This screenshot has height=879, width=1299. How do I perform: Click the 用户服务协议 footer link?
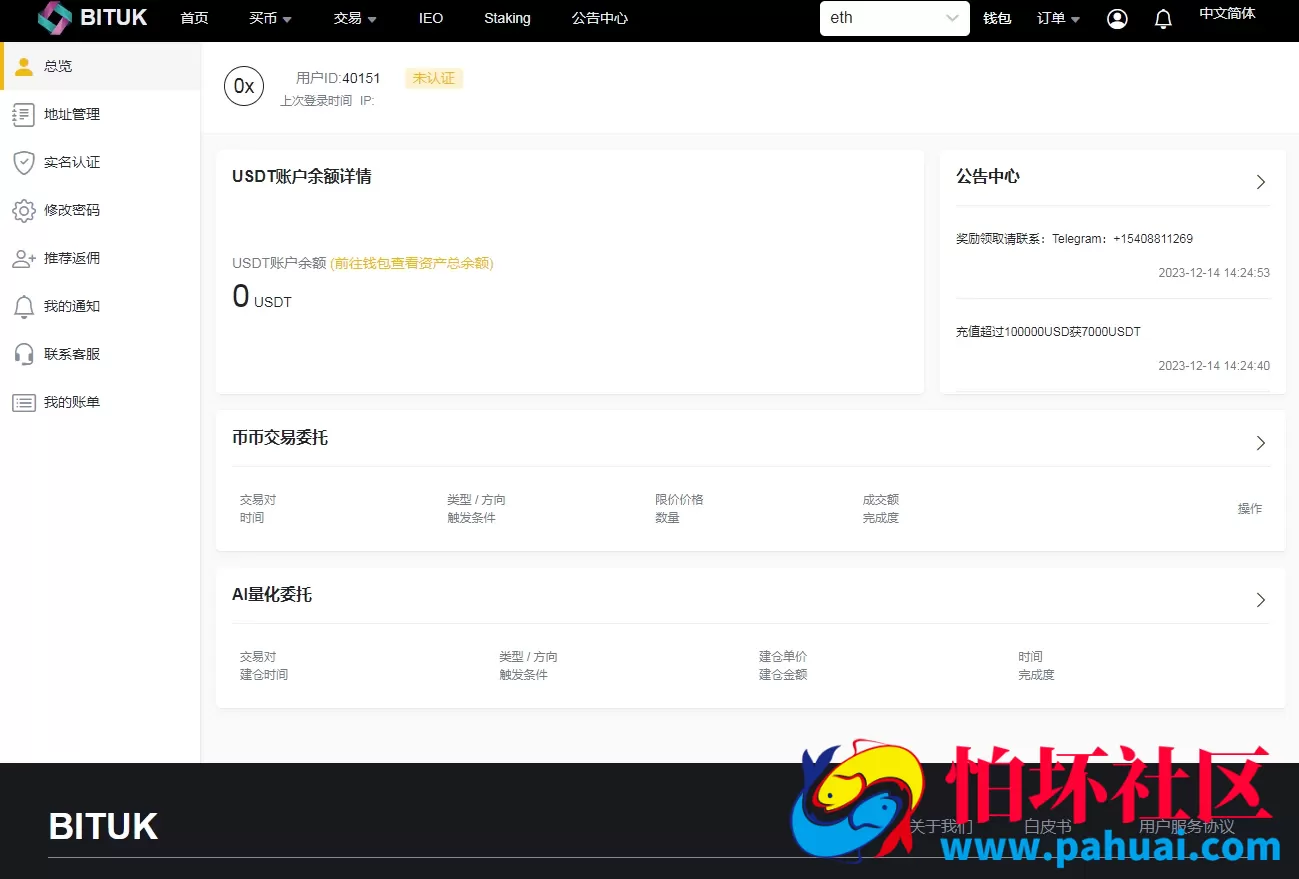(x=1187, y=827)
